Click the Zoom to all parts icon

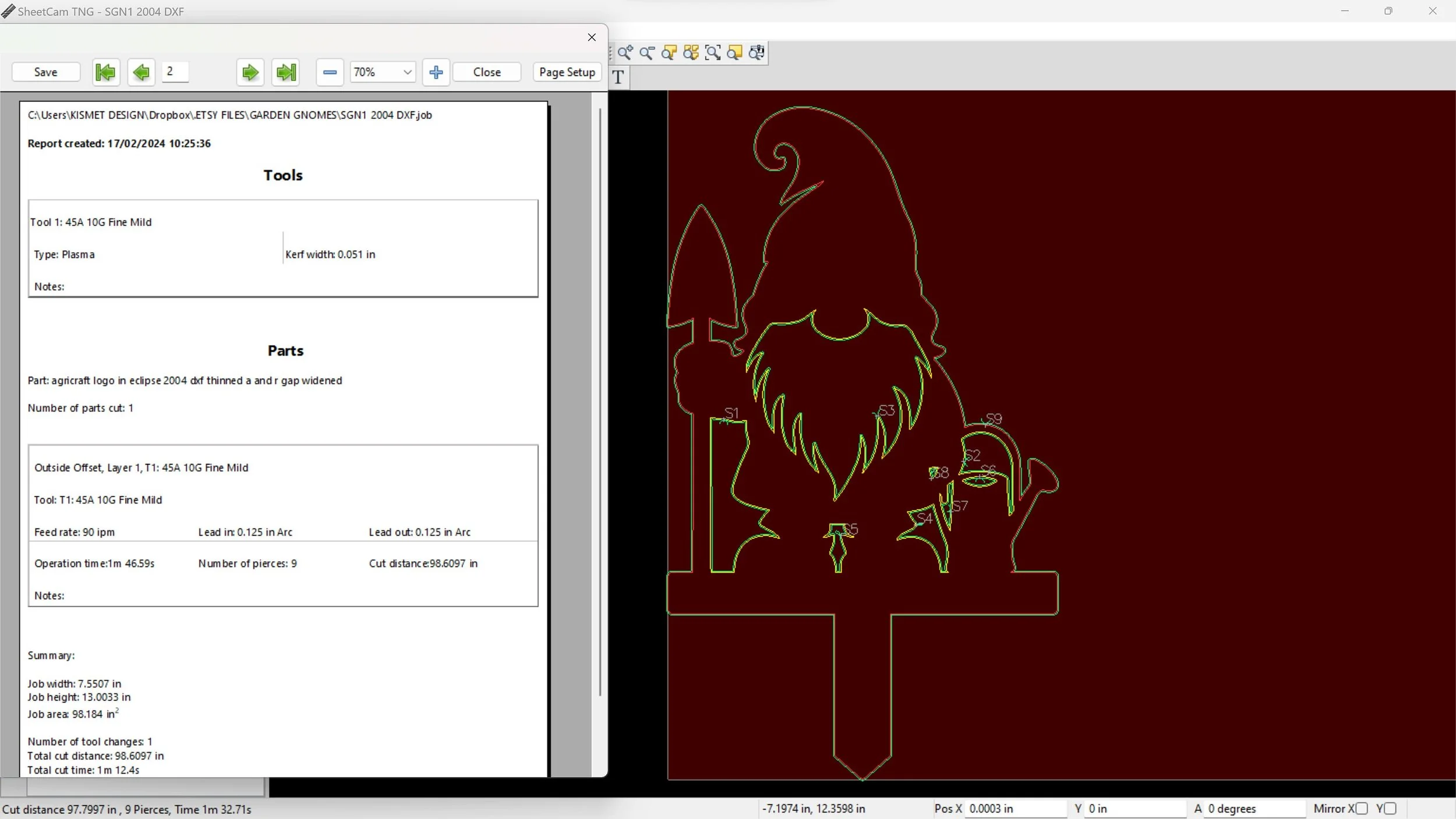(x=691, y=53)
